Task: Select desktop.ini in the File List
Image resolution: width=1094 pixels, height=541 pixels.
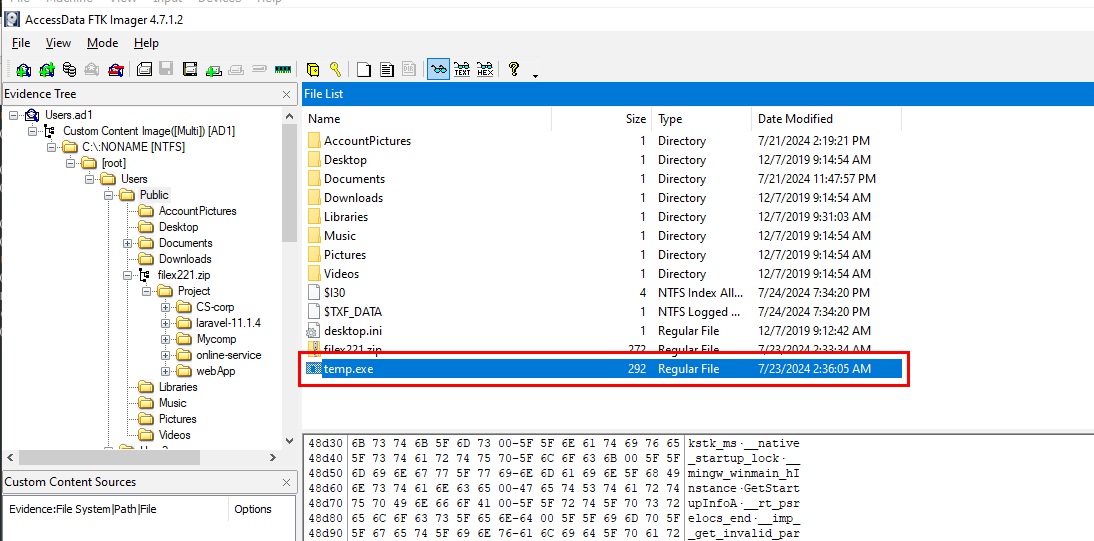Action: [x=352, y=330]
